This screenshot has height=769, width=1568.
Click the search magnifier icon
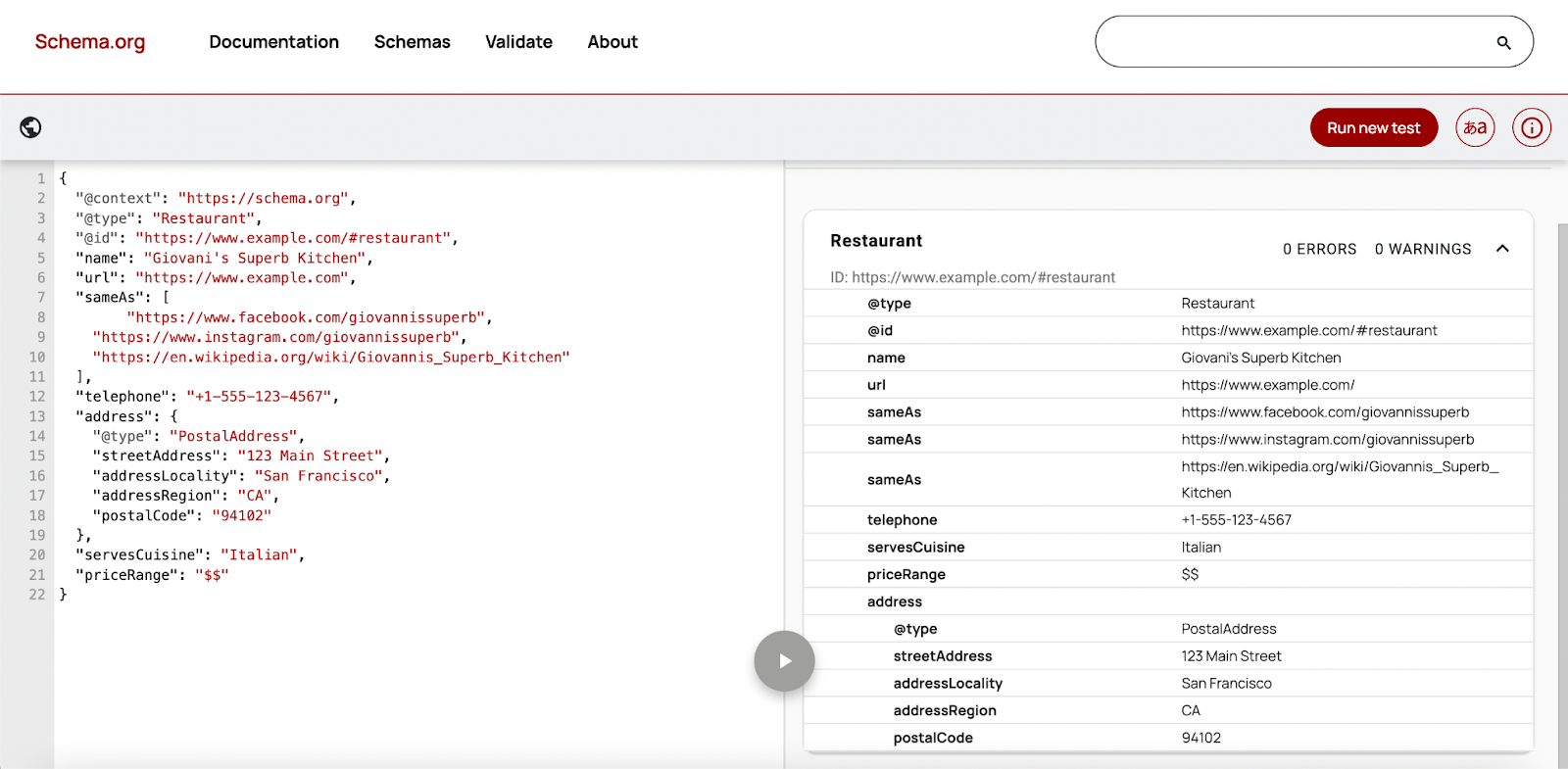point(1503,42)
